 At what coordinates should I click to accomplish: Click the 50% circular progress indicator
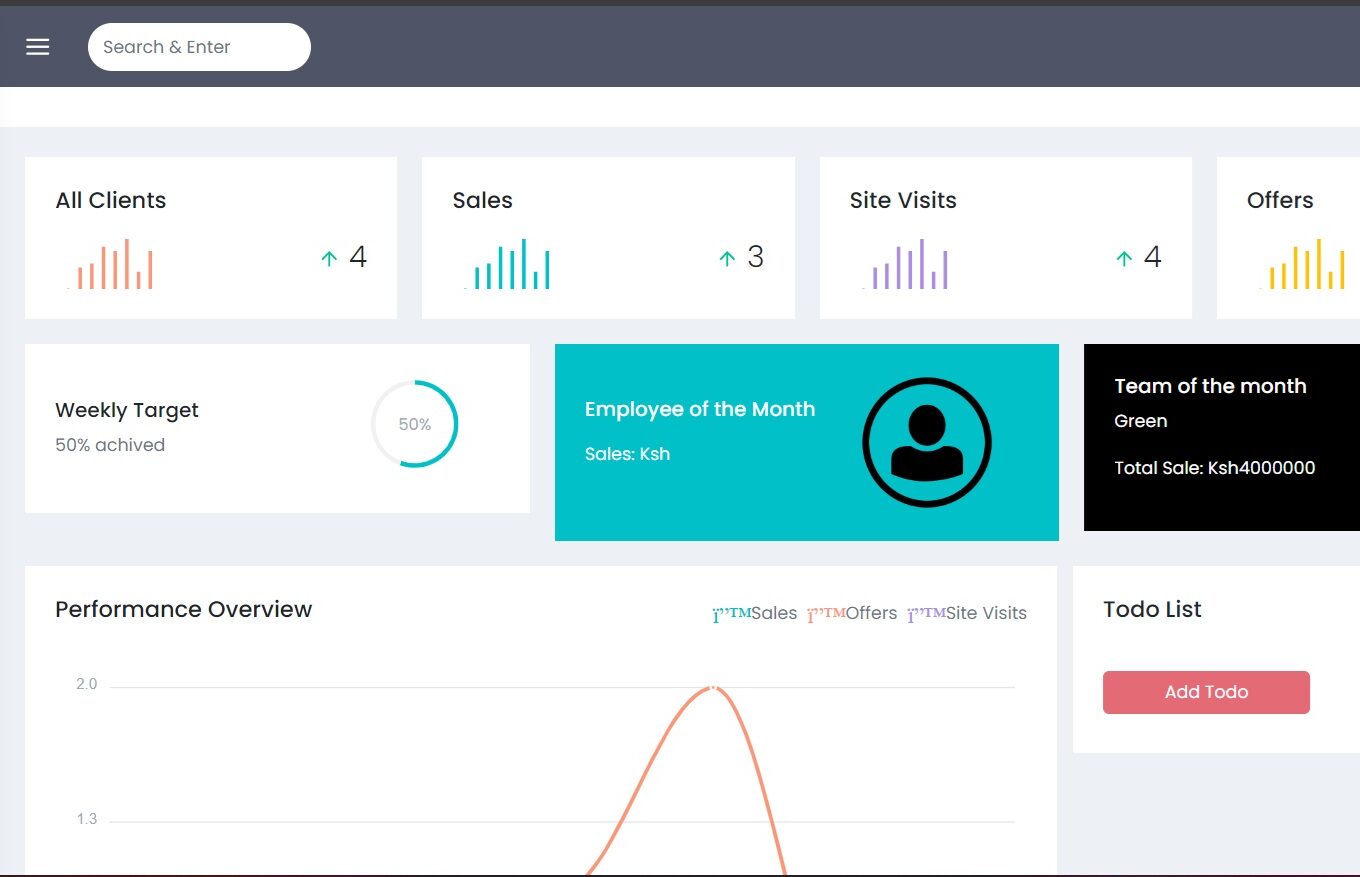click(415, 424)
